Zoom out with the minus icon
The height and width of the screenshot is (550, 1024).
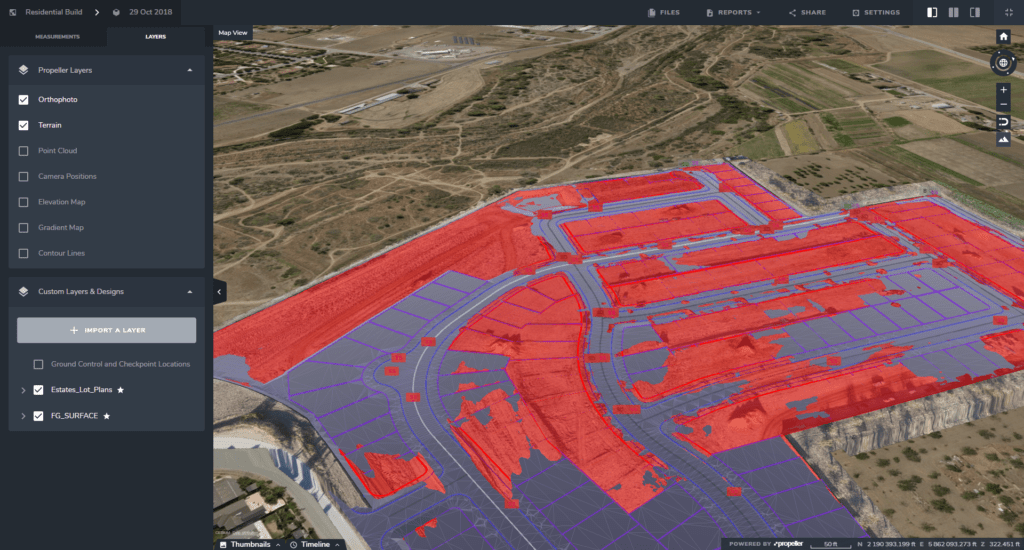point(1003,105)
